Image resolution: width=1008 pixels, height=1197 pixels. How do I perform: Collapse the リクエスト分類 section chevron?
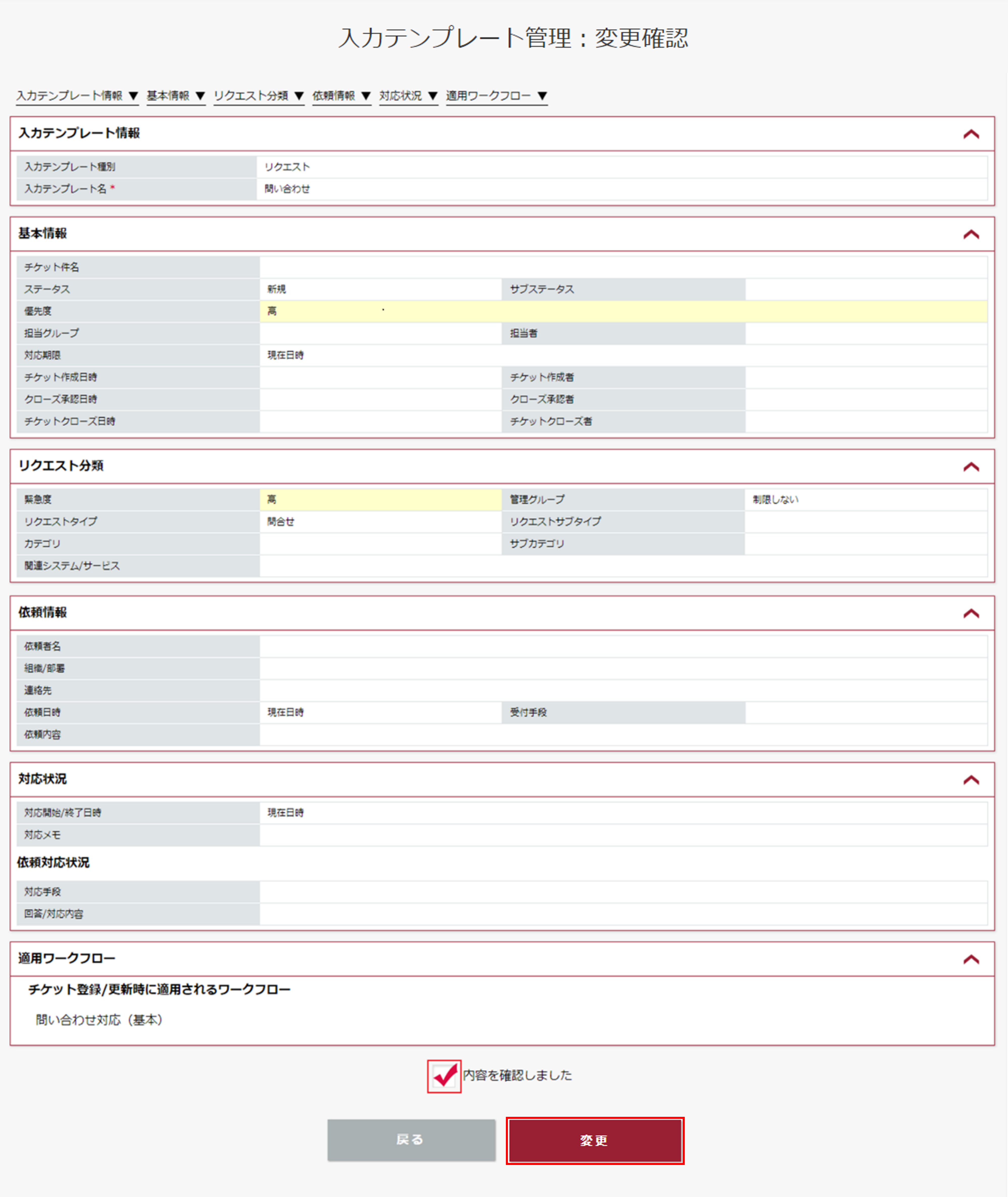pos(971,467)
